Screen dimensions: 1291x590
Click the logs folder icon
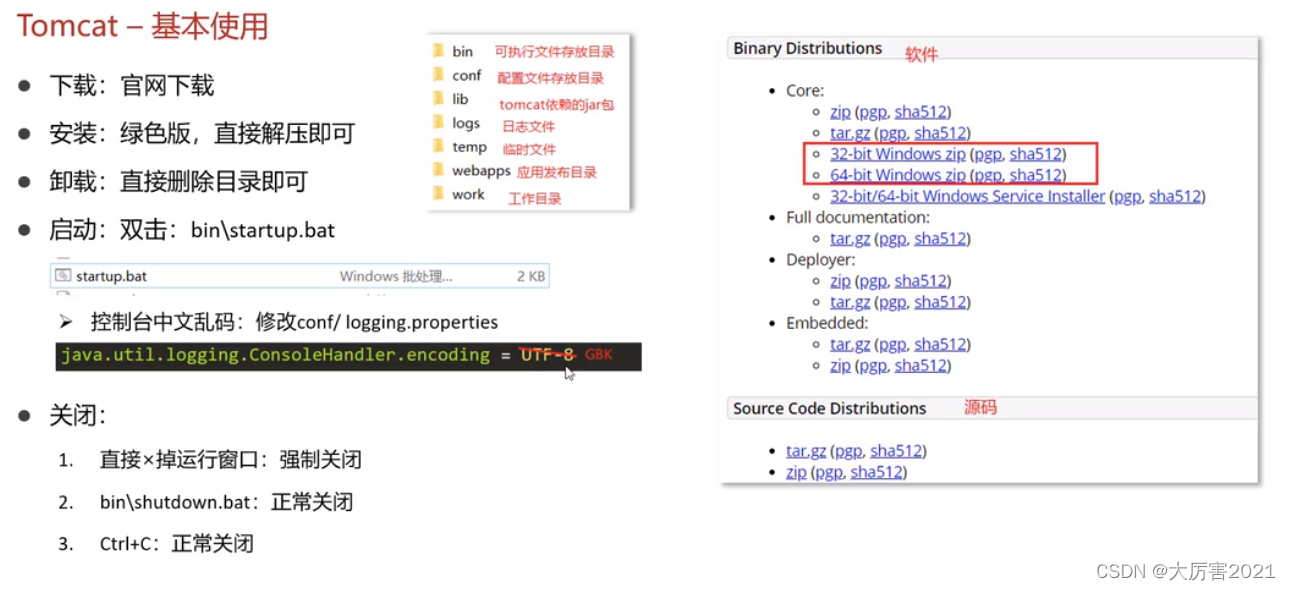[437, 123]
